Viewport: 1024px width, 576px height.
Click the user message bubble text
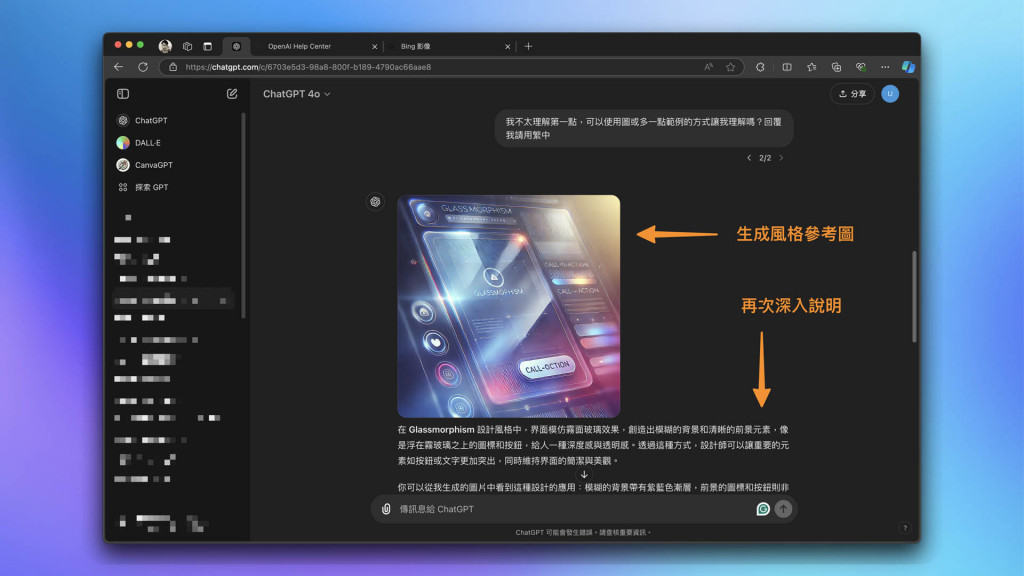coord(643,129)
